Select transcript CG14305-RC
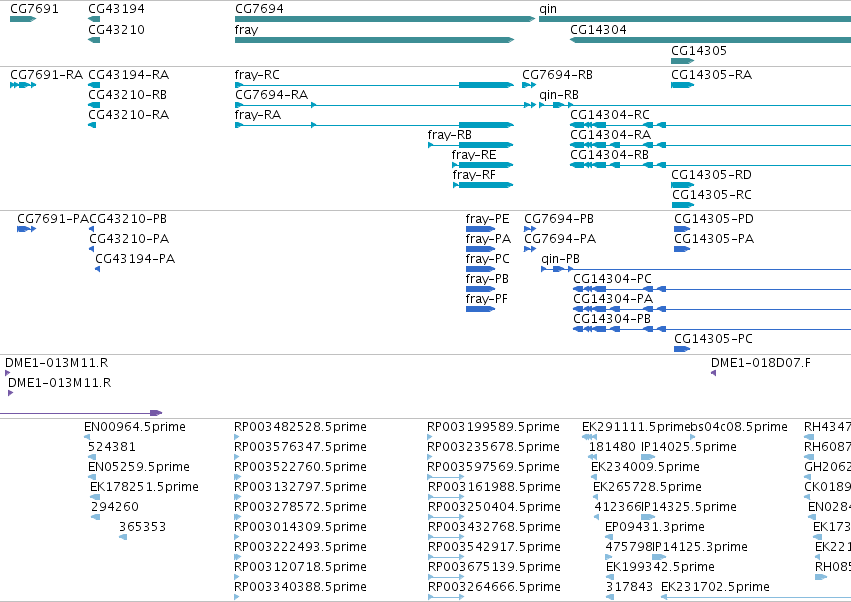The height and width of the screenshot is (602, 851). [x=712, y=194]
